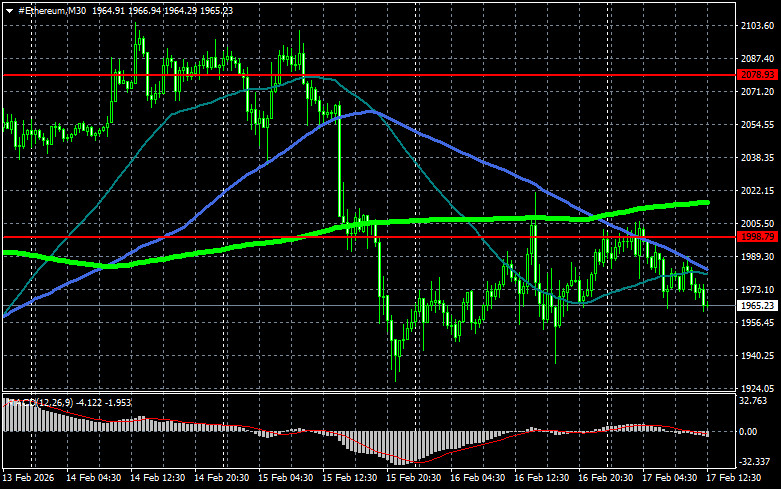The width and height of the screenshot is (781, 489).
Task: Click the 13 Feb 2026 time label
Action: point(28,478)
